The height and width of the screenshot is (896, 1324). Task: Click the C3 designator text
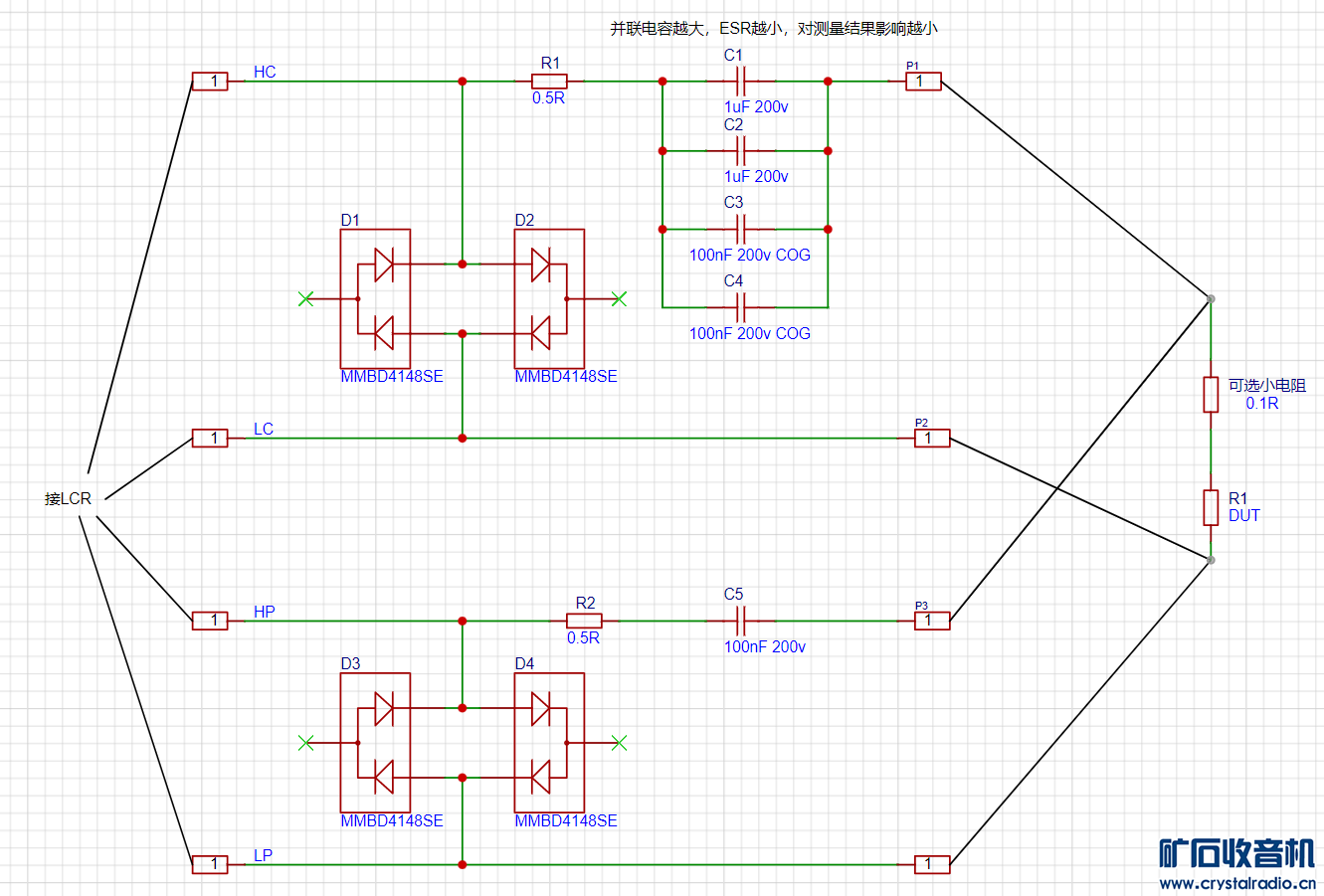[733, 202]
